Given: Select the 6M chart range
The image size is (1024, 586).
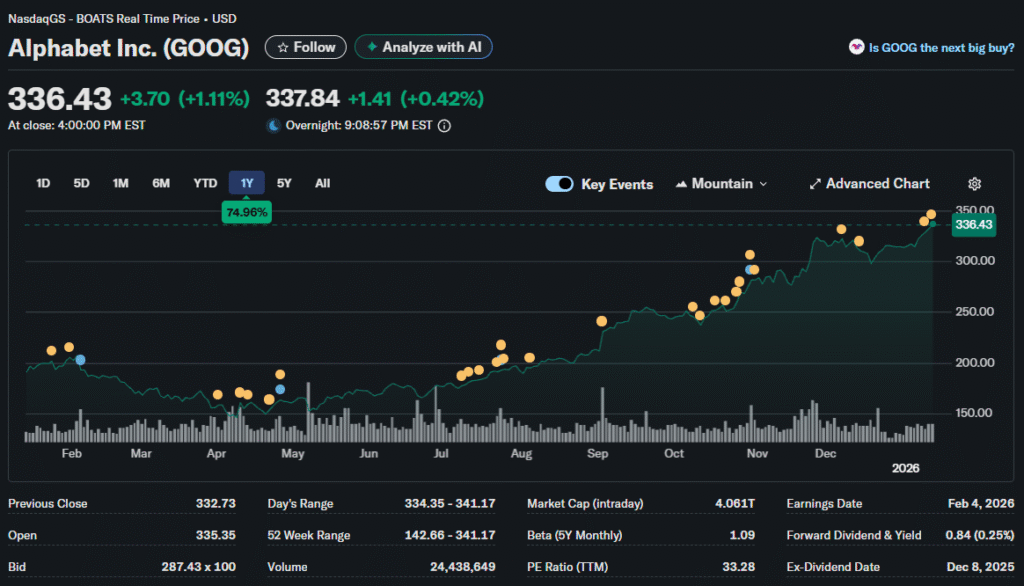Looking at the screenshot, I should [x=160, y=183].
